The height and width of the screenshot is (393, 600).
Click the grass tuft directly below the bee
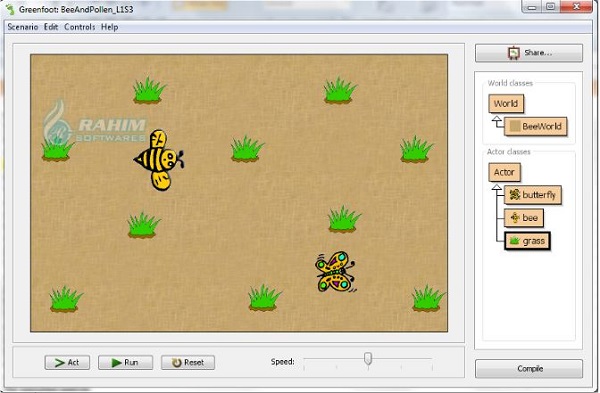(144, 225)
